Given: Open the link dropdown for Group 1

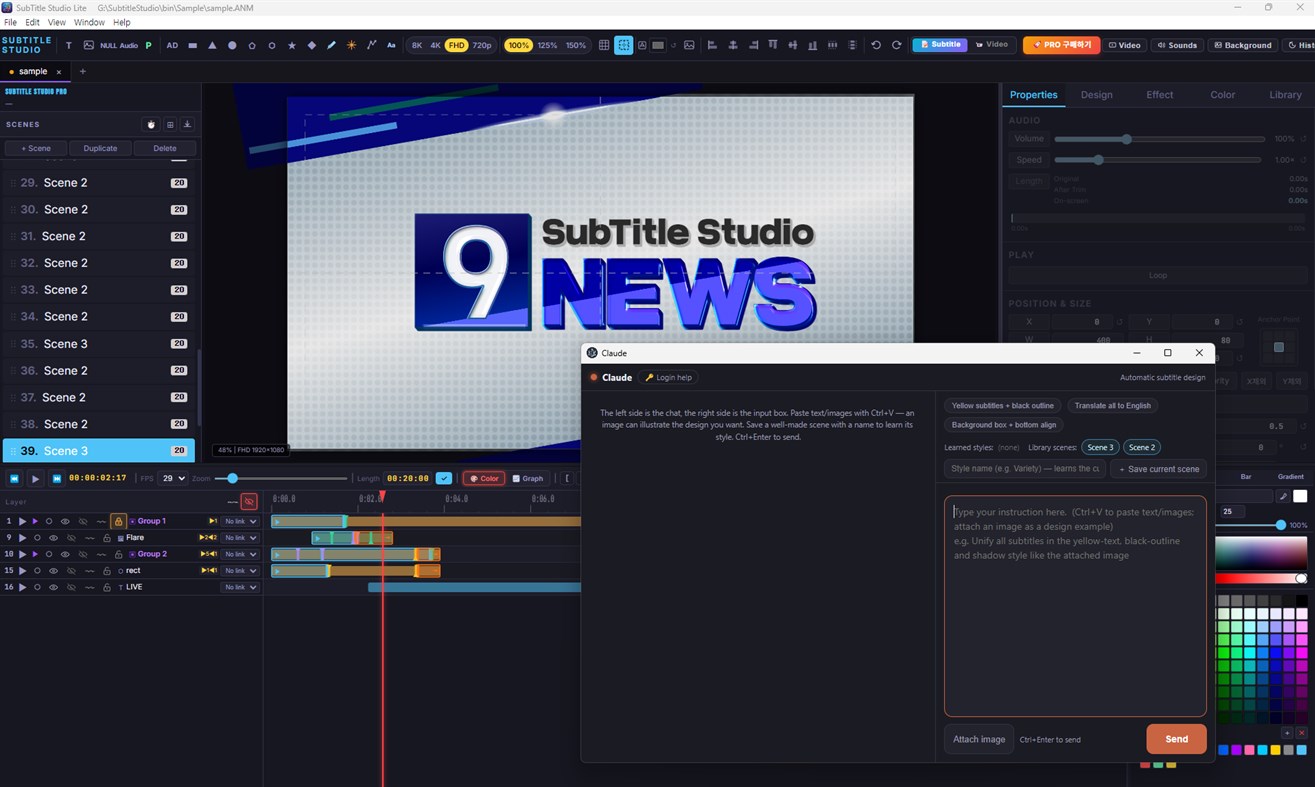Looking at the screenshot, I should (240, 521).
